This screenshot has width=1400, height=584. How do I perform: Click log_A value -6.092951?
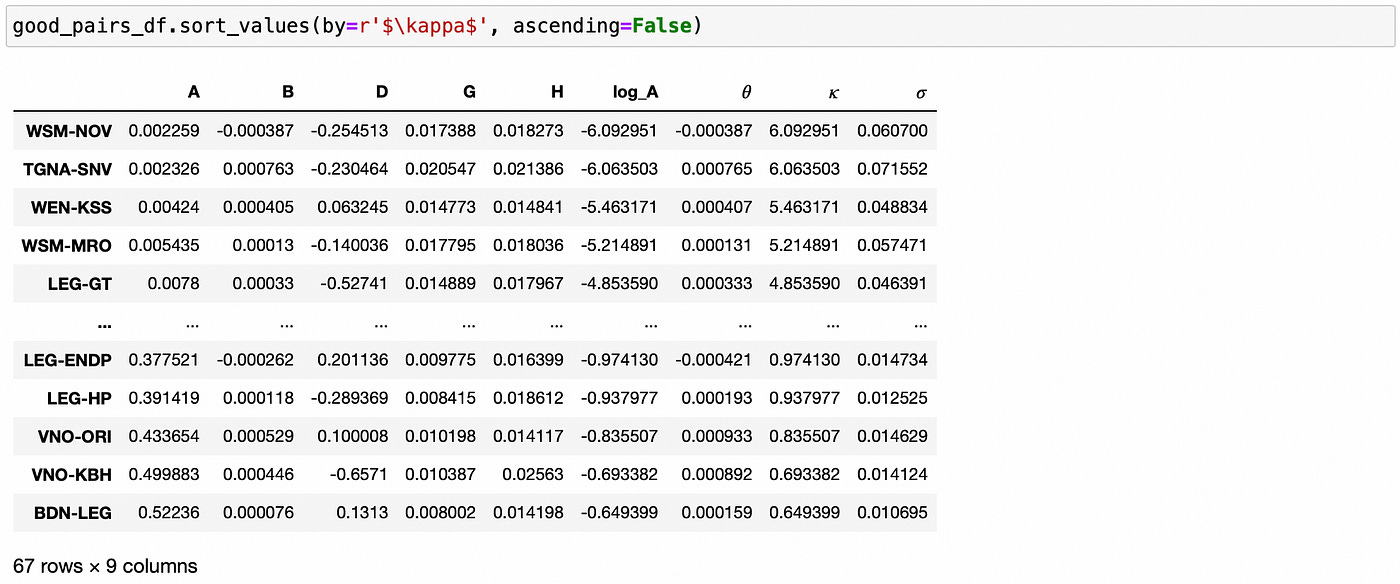pos(620,131)
